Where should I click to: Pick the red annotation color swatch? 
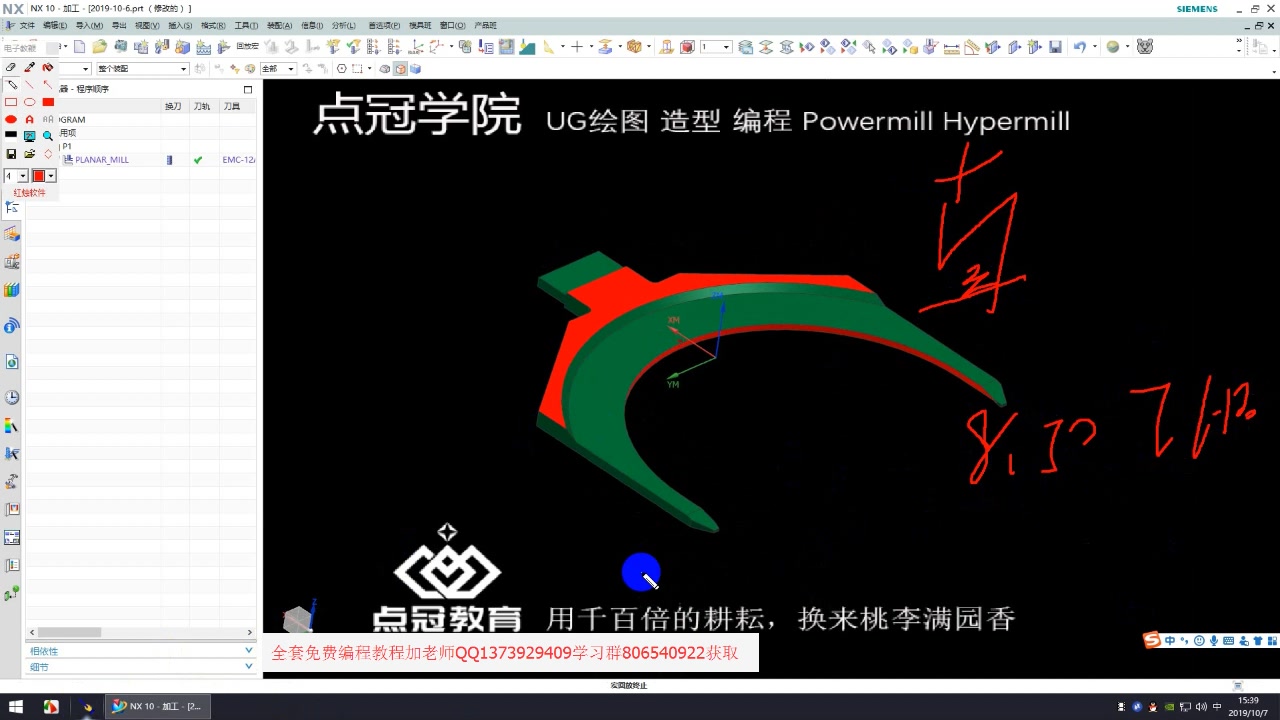(x=40, y=174)
